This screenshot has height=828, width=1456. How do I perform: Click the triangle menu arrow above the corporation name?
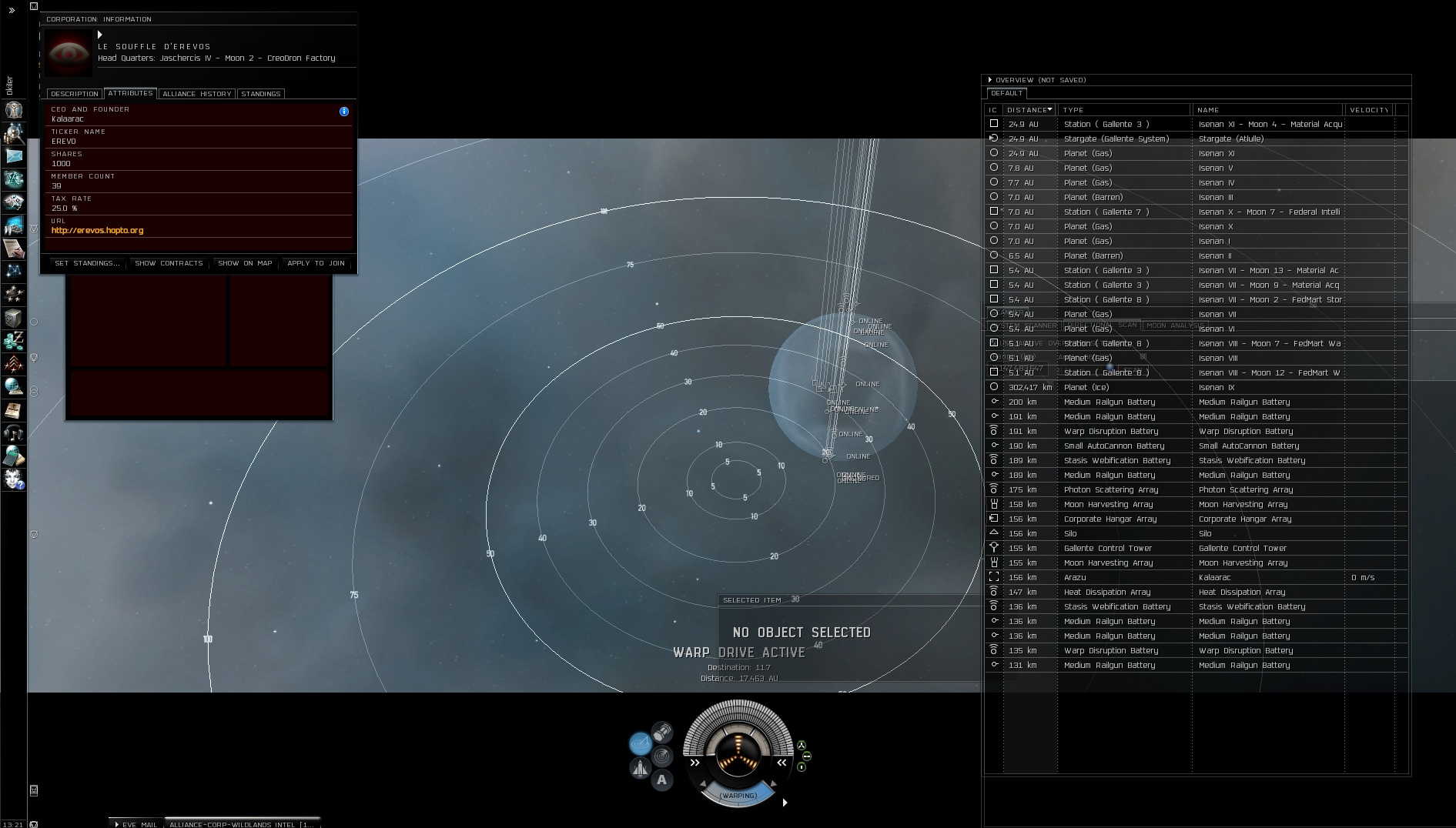[x=100, y=35]
